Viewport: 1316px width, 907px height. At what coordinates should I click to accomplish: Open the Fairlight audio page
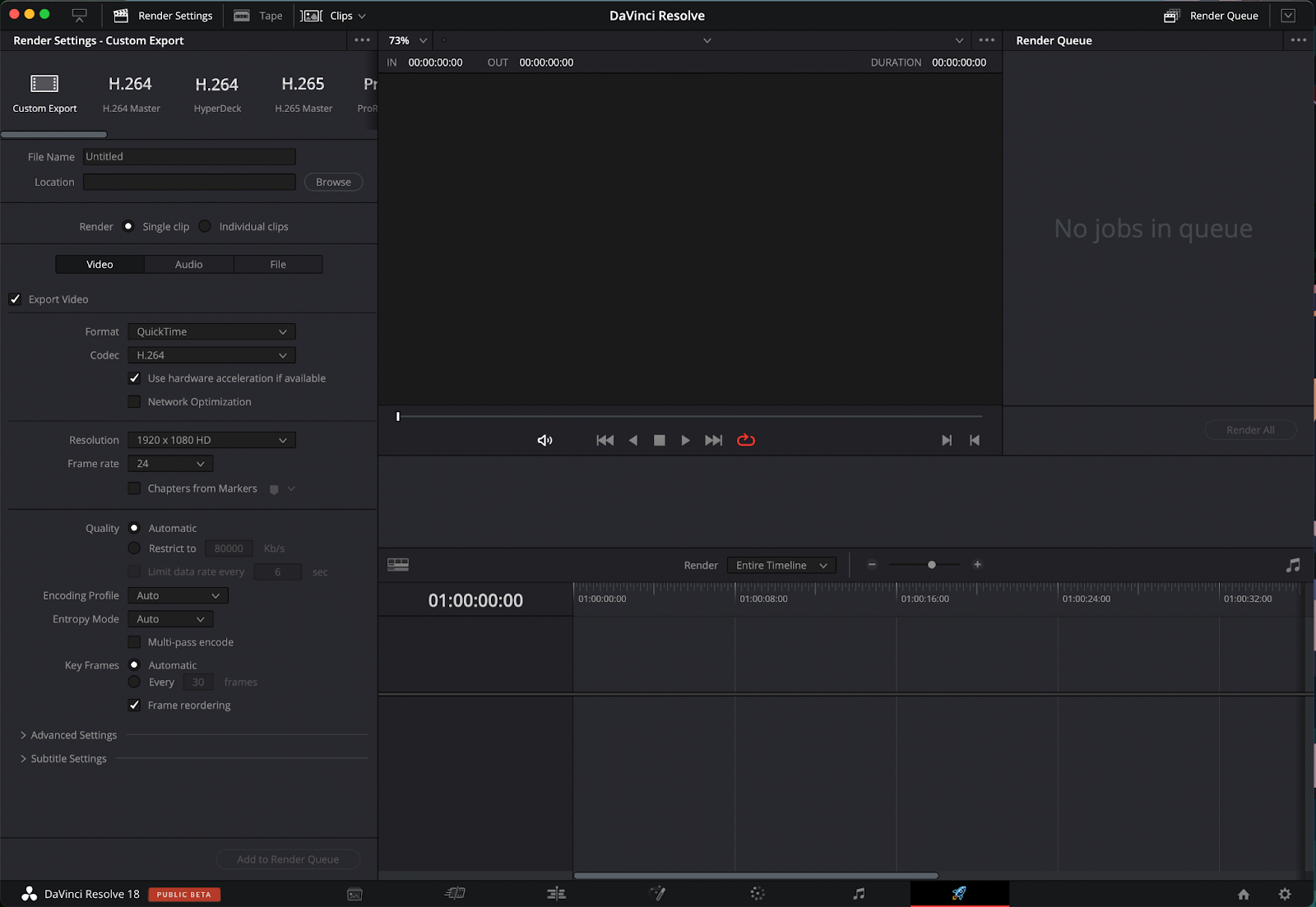point(859,894)
